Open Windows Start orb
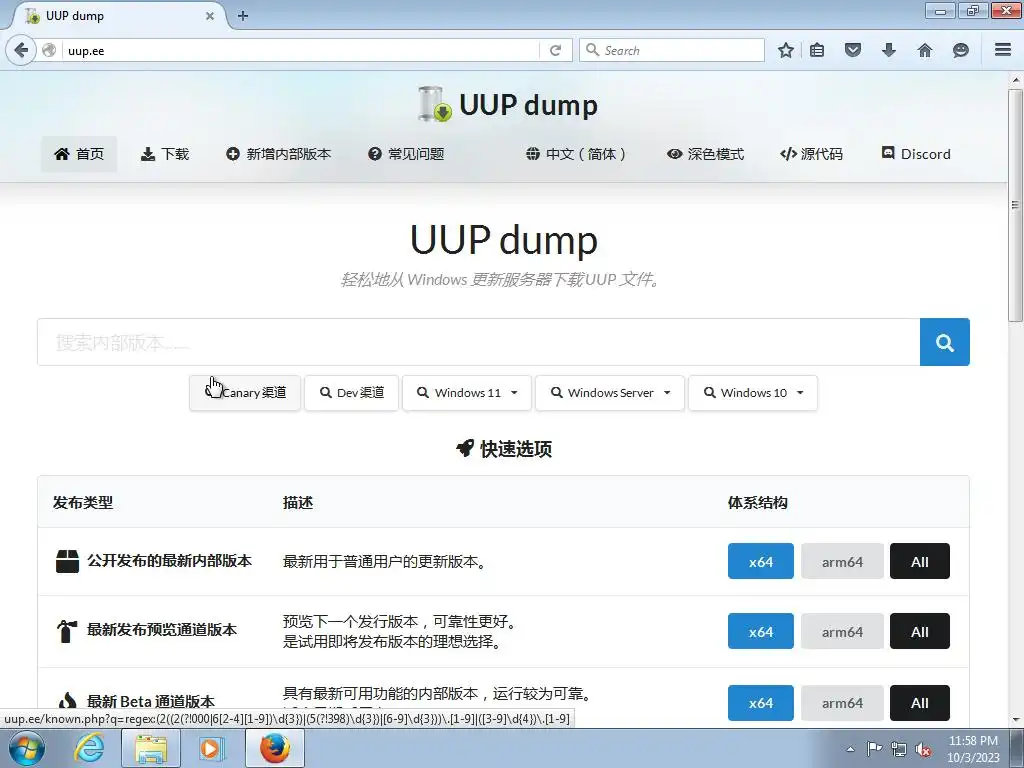 pos(27,748)
